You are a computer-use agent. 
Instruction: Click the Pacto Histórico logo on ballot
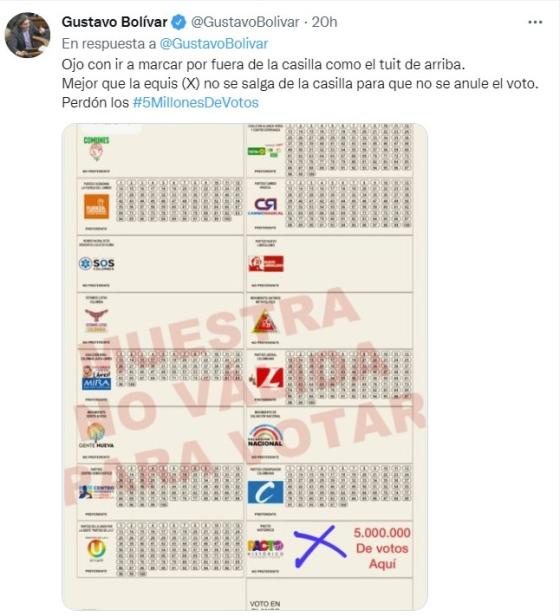(x=266, y=548)
